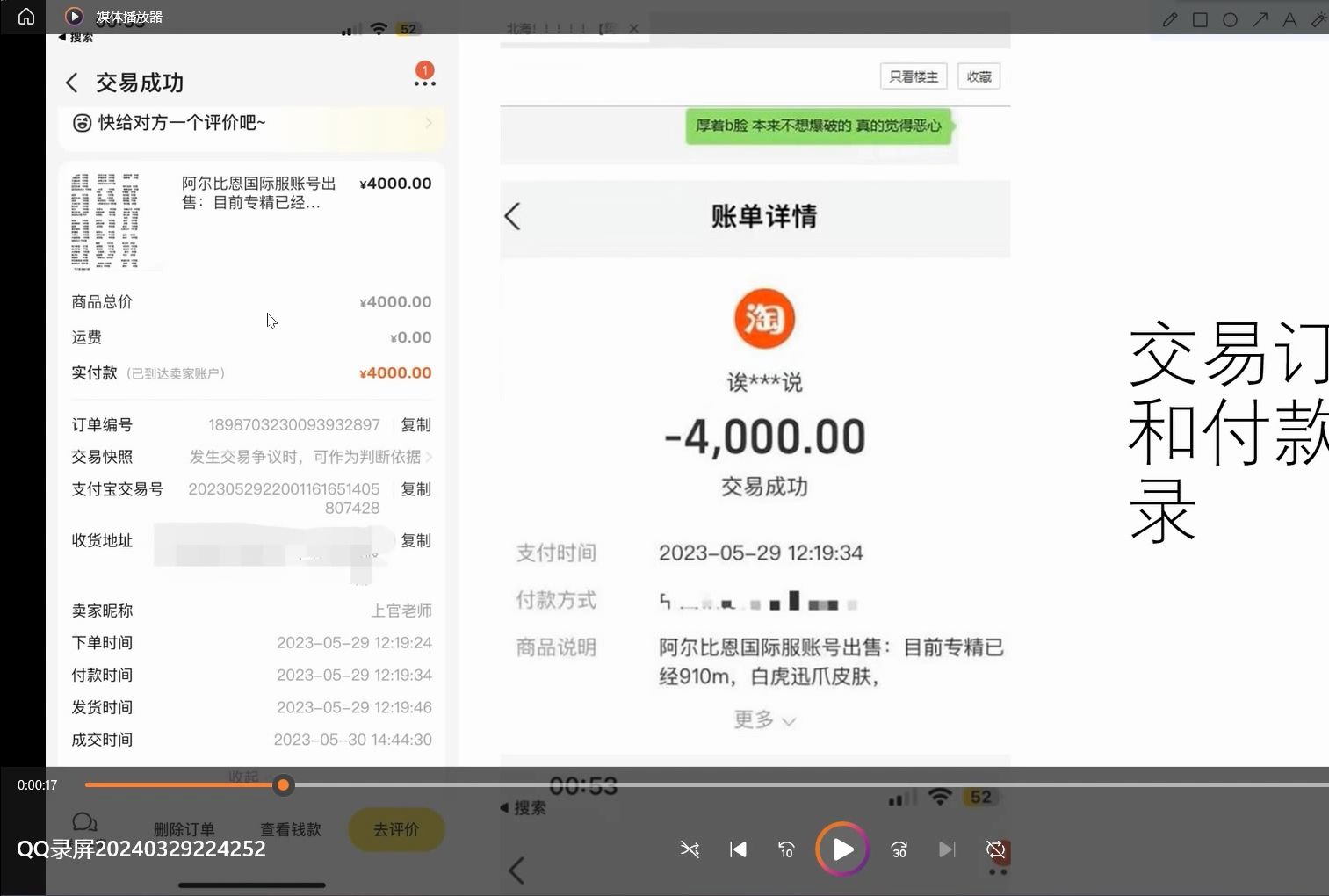
Task: Expand 快给对方一个评价吧 banner arrow
Action: click(x=429, y=122)
